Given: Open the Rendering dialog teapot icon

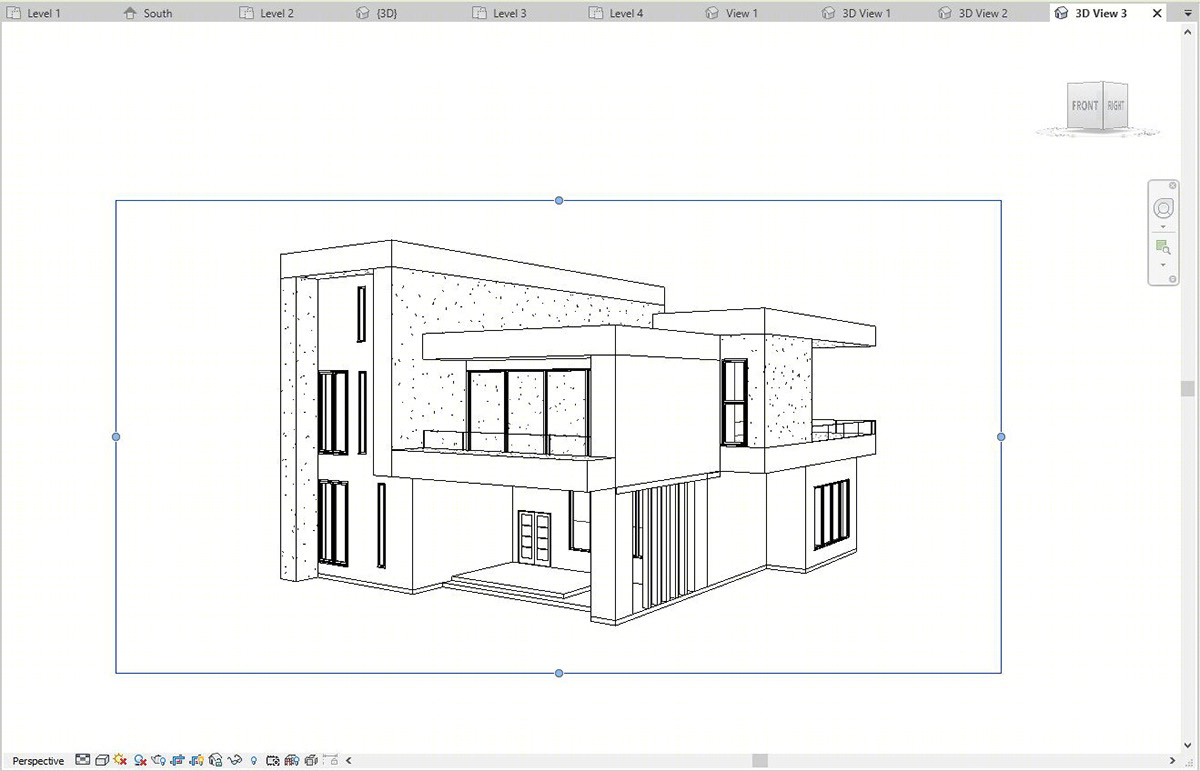Looking at the screenshot, I should pos(158,761).
